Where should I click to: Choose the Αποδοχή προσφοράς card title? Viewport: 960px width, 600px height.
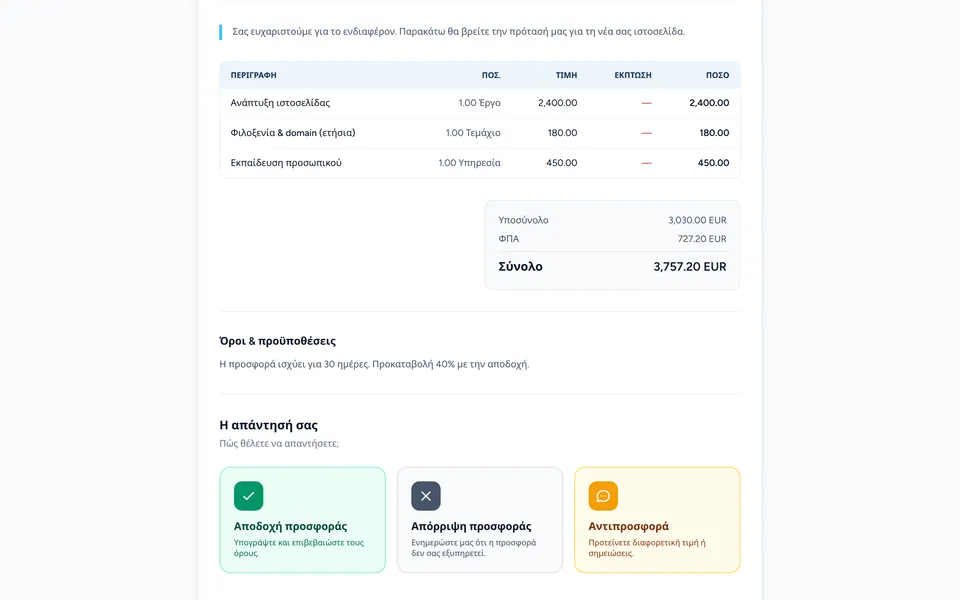[x=290, y=527]
